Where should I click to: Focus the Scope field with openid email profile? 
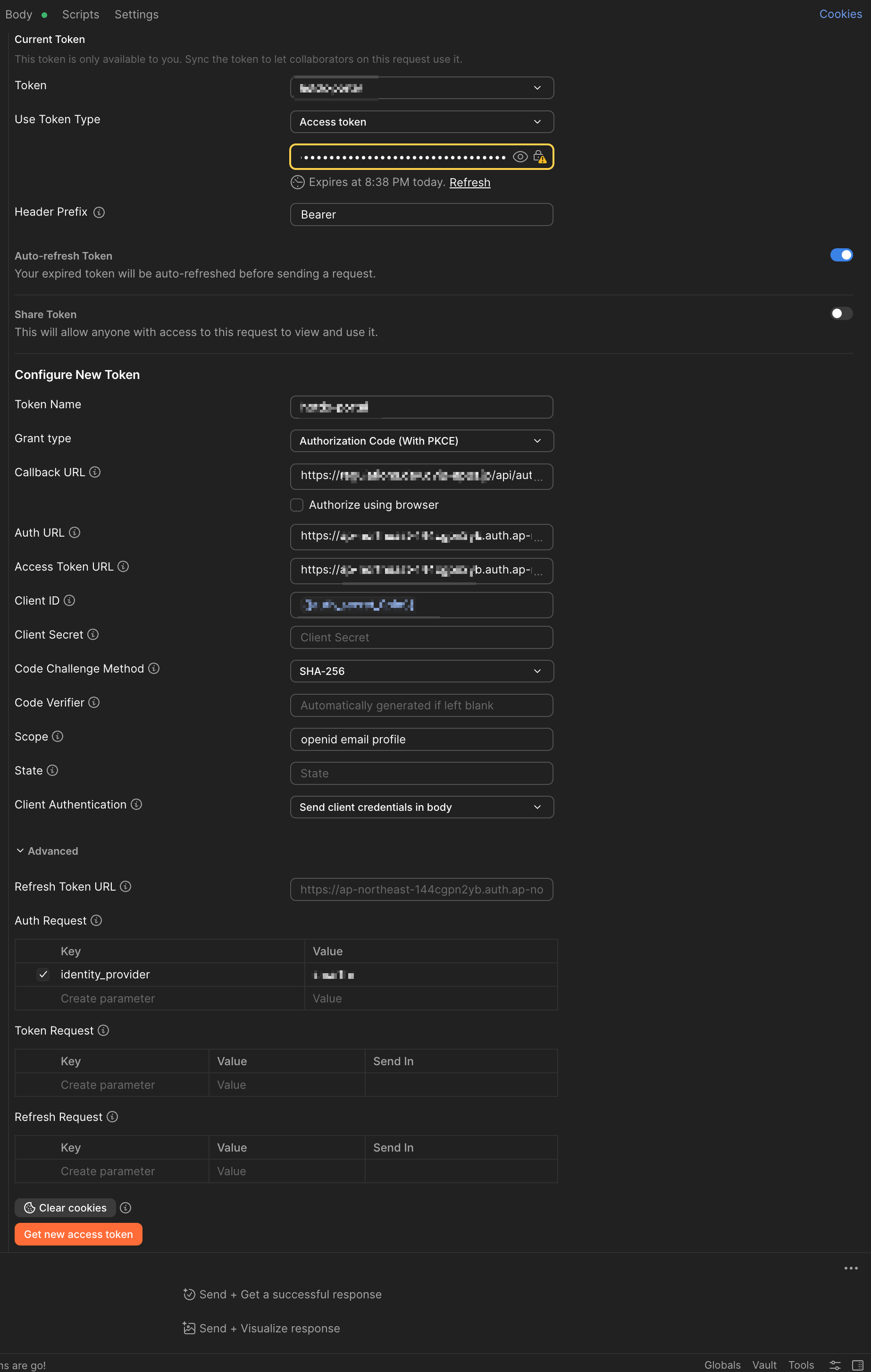coord(421,739)
